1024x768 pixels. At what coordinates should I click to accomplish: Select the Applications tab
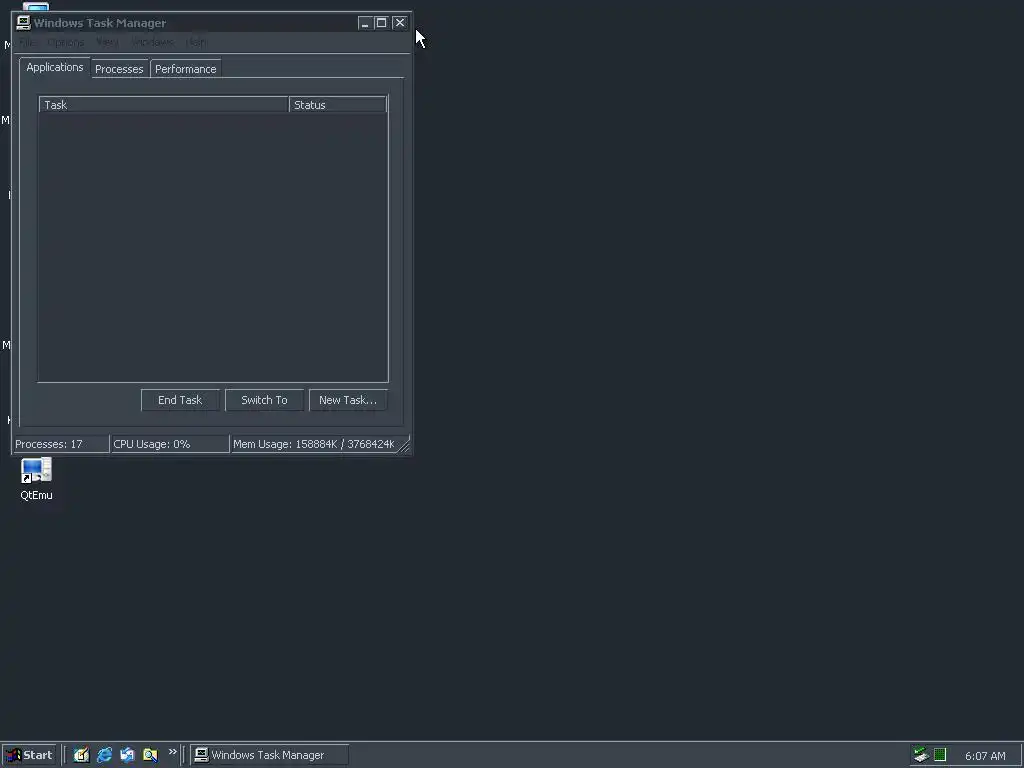55,67
